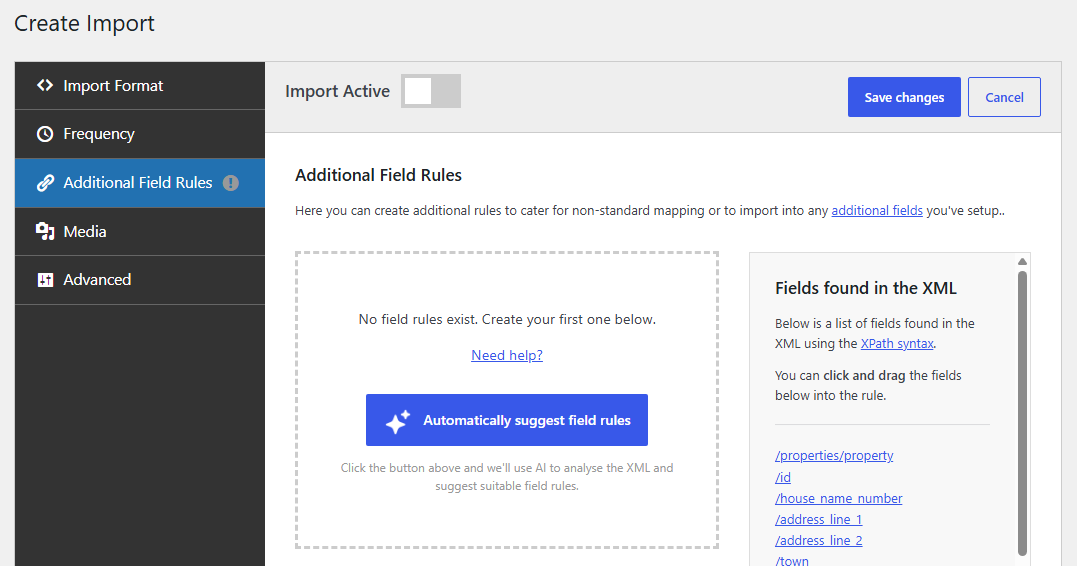This screenshot has height=566, width=1077.
Task: Click the Cancel button
Action: pyautogui.click(x=1004, y=97)
